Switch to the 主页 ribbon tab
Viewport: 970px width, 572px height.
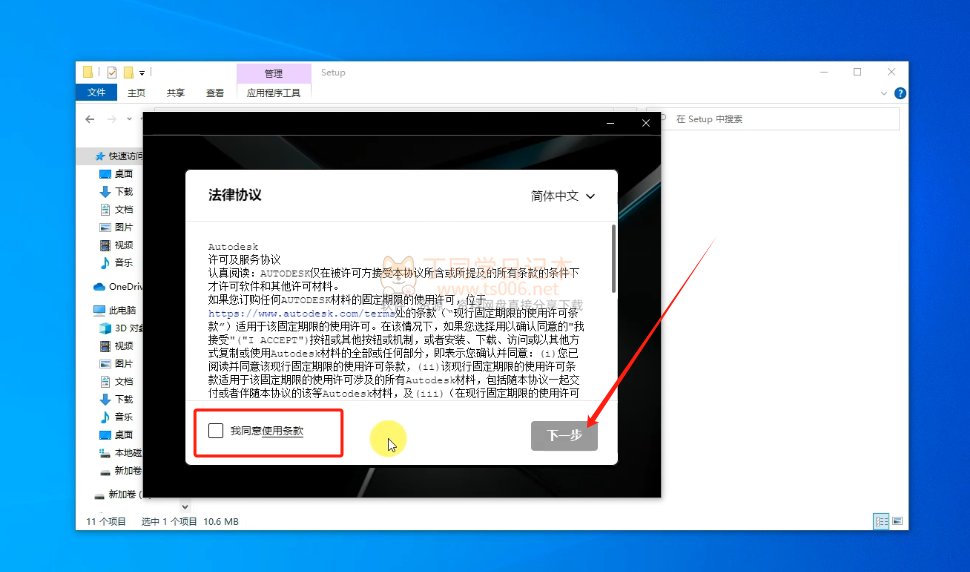(x=136, y=93)
